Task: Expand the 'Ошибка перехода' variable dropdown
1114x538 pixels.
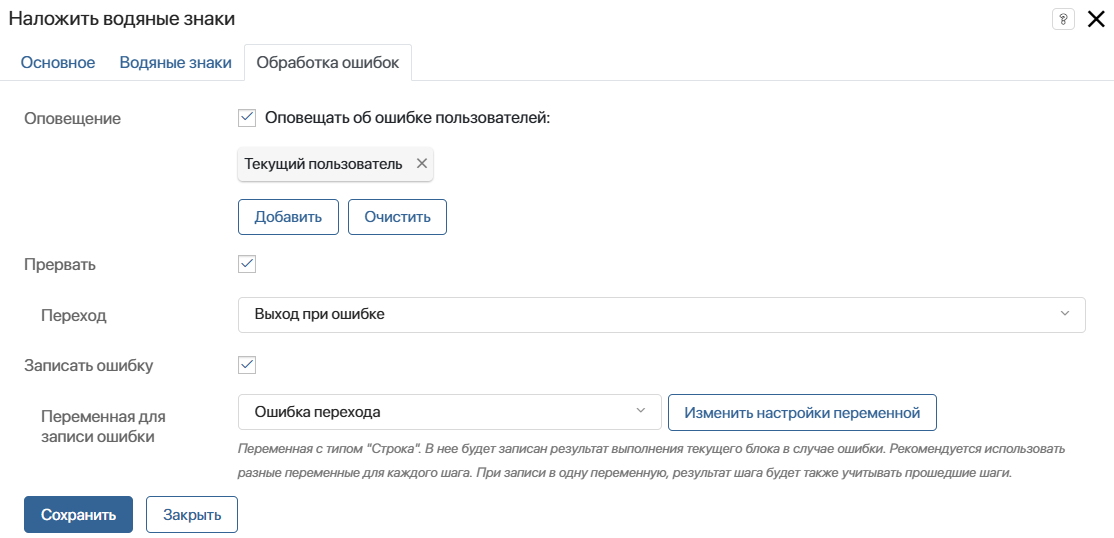Action: click(449, 412)
